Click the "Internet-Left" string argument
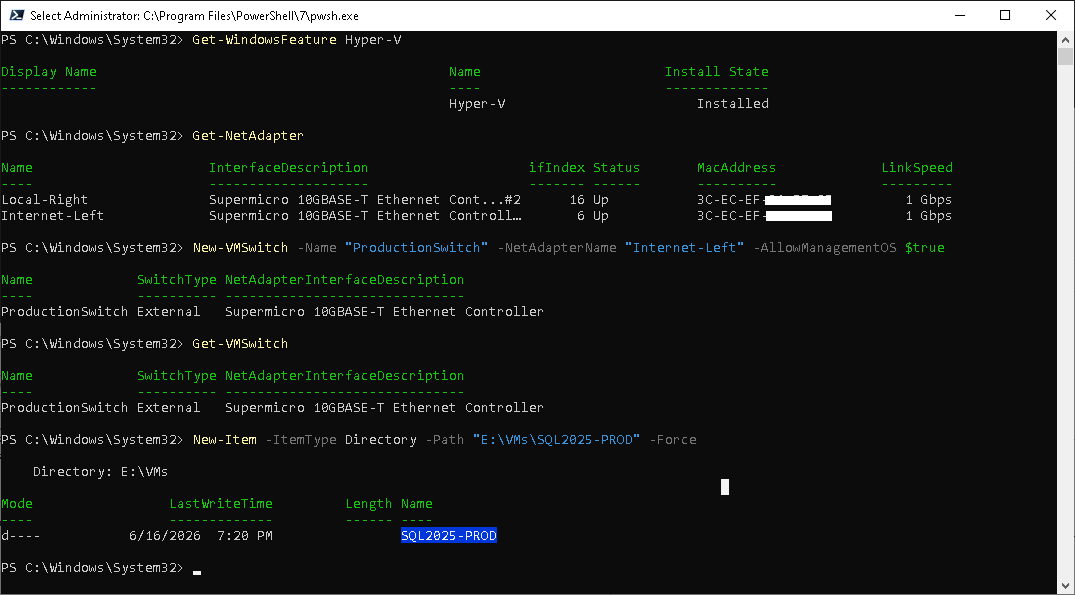 684,247
